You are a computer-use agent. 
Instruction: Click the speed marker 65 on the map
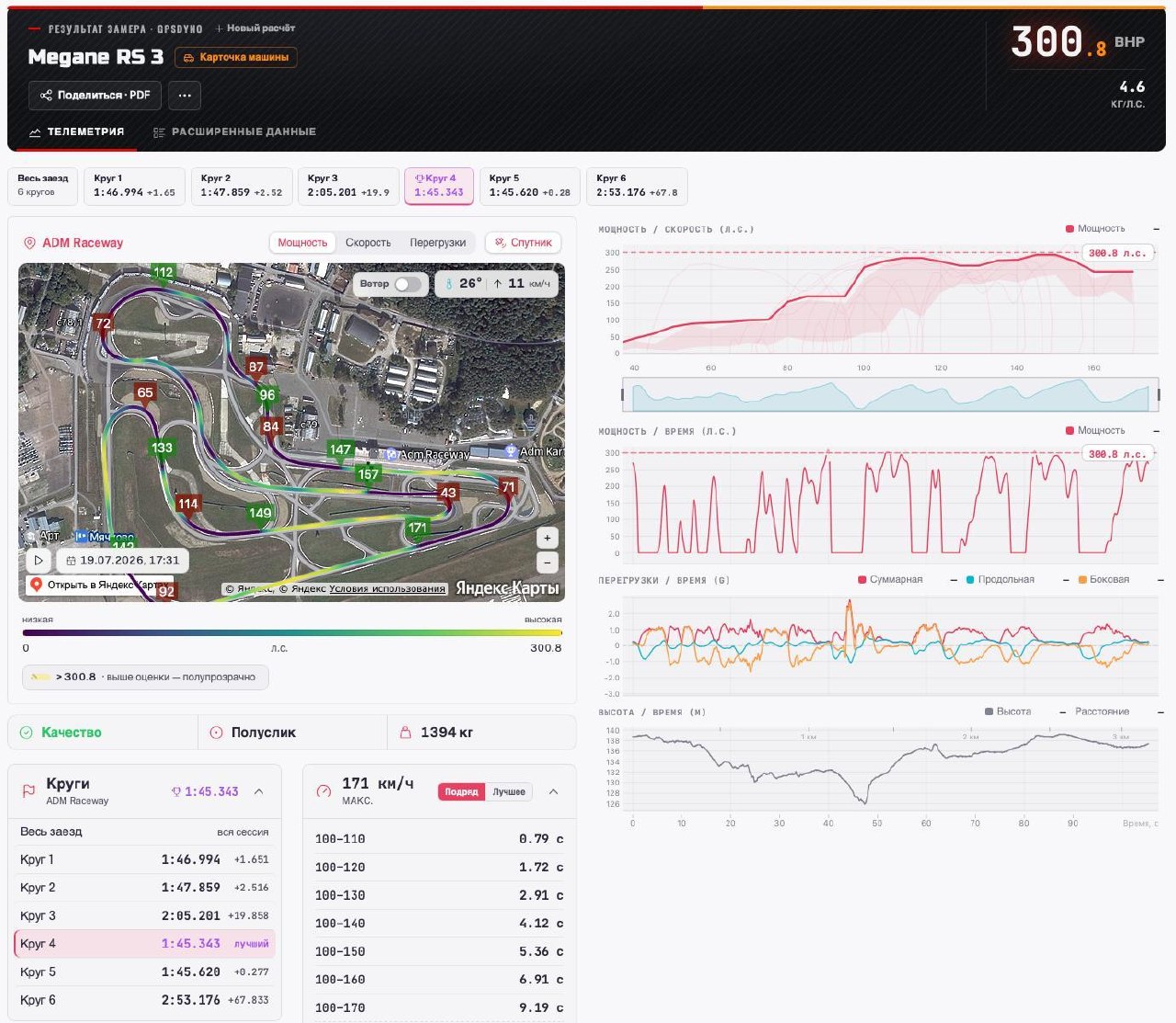(x=145, y=393)
